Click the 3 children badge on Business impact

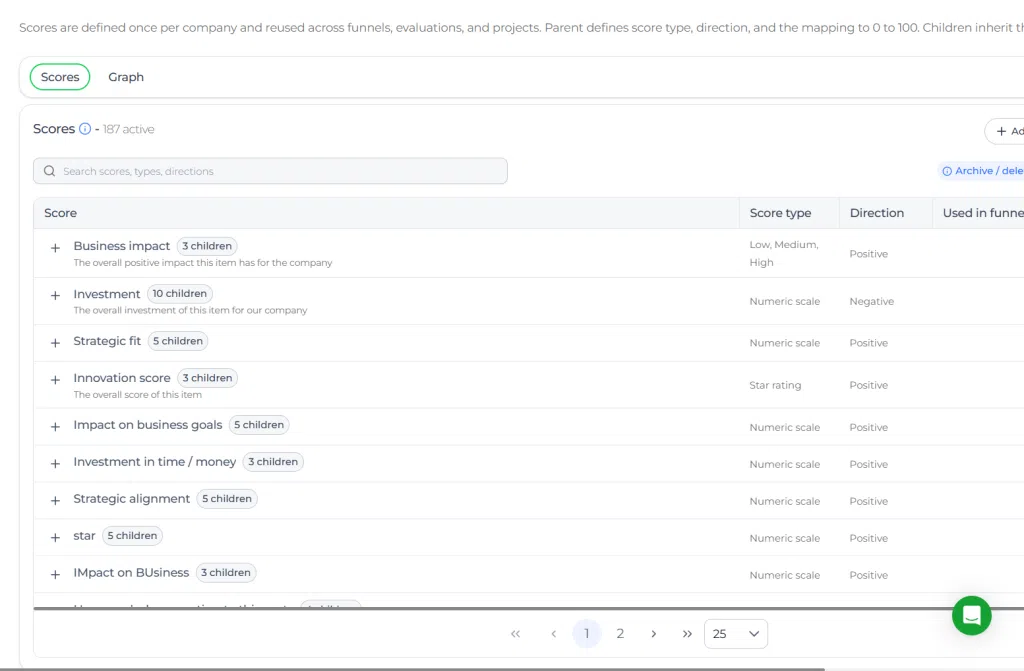click(207, 246)
